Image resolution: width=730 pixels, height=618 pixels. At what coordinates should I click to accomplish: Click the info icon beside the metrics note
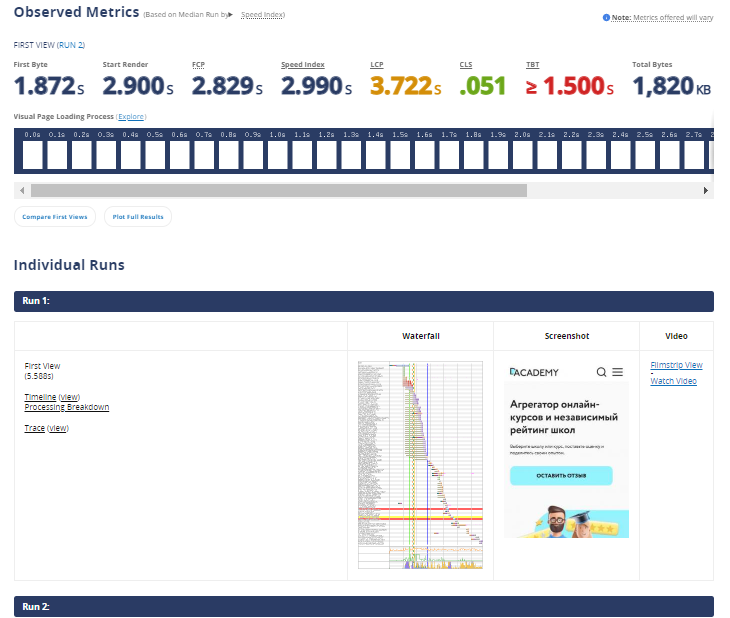(606, 18)
